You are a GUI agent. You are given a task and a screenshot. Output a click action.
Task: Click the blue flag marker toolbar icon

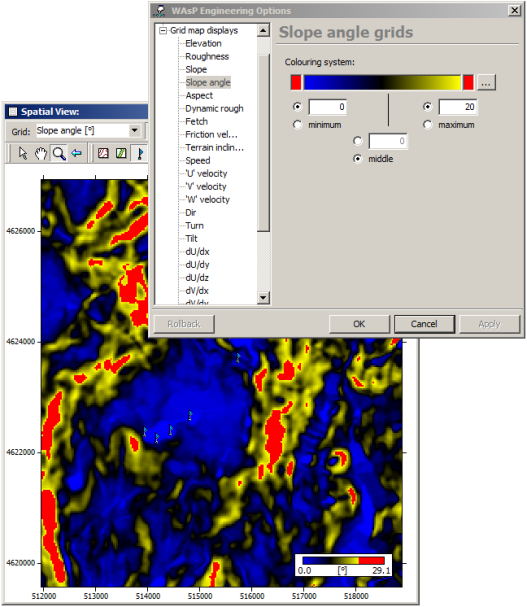click(140, 153)
